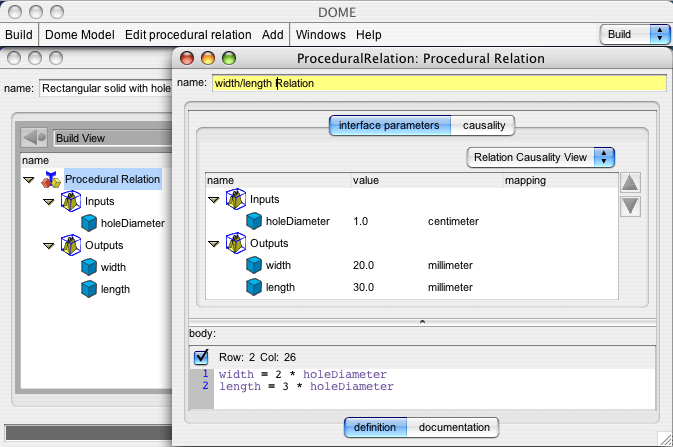This screenshot has height=447, width=673.
Task: Switch to the documentation tab
Action: coord(454,427)
